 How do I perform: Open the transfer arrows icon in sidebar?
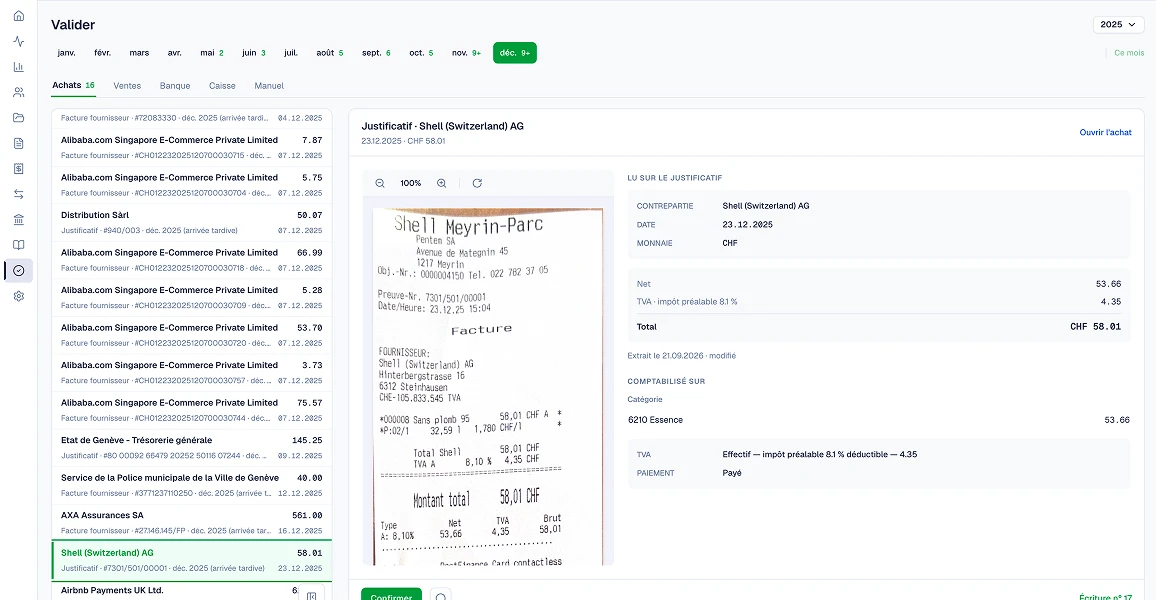pyautogui.click(x=19, y=194)
